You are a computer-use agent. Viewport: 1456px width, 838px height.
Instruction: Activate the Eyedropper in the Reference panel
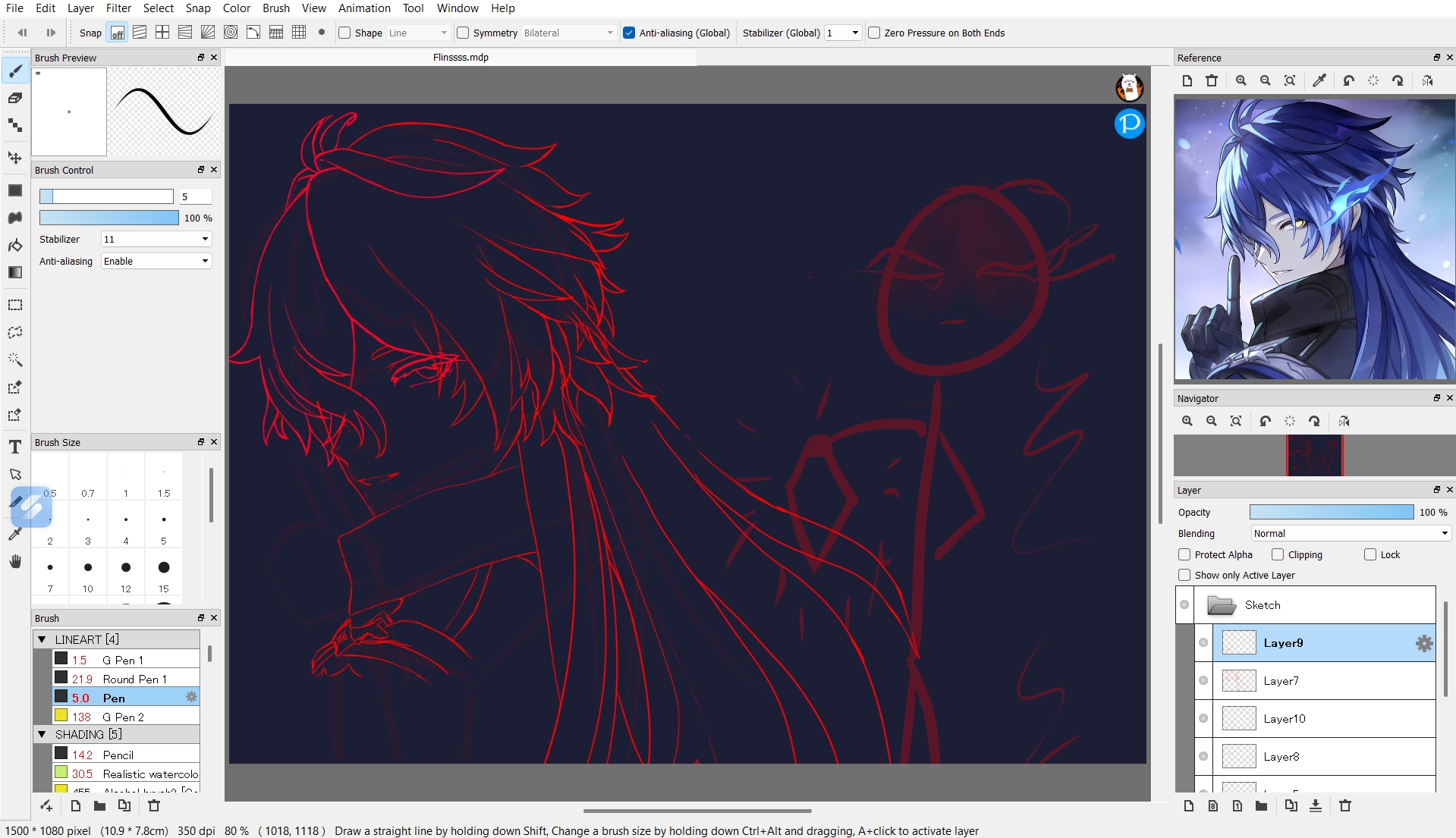(x=1319, y=80)
